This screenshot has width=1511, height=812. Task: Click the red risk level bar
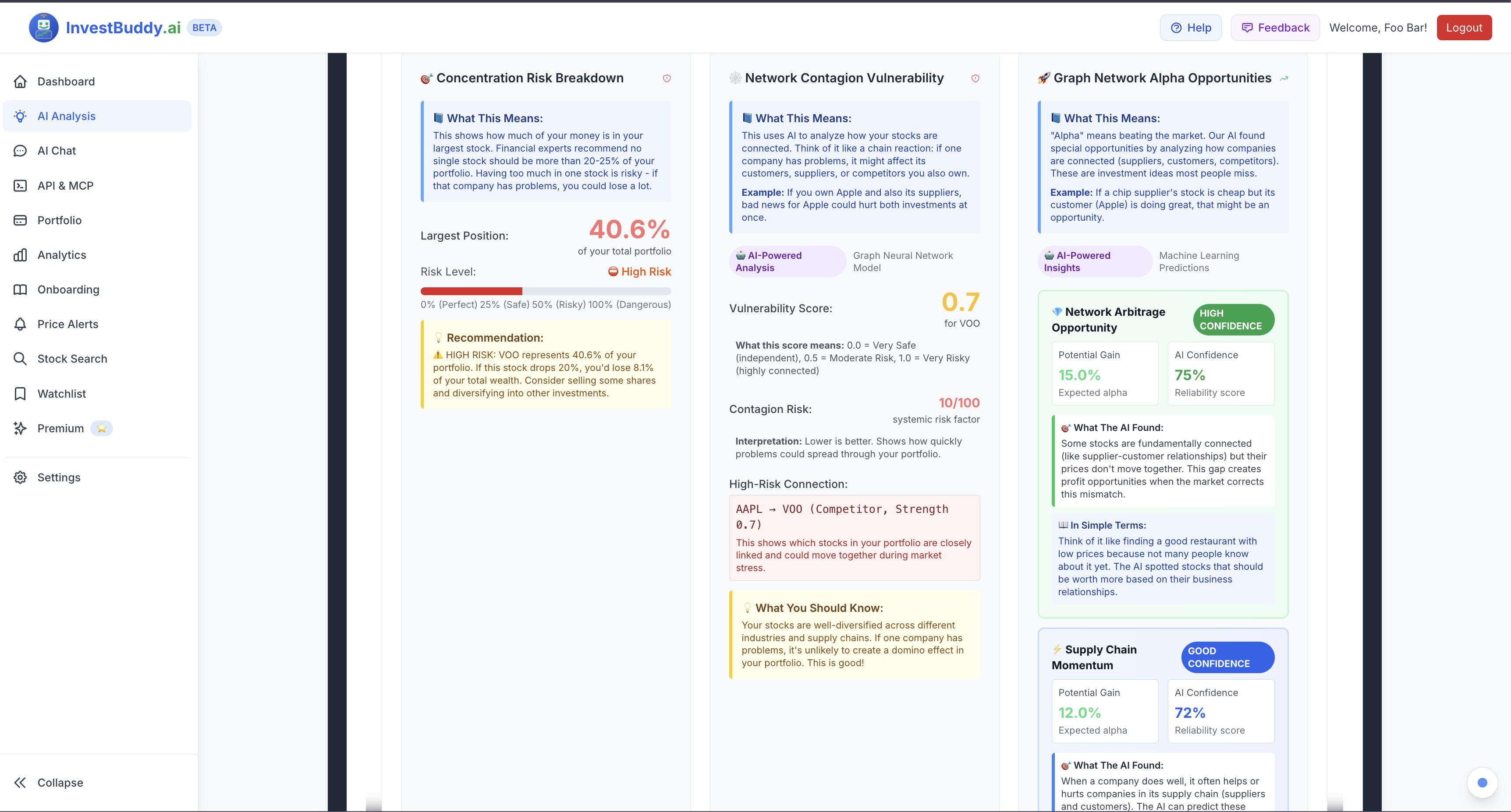[x=471, y=291]
